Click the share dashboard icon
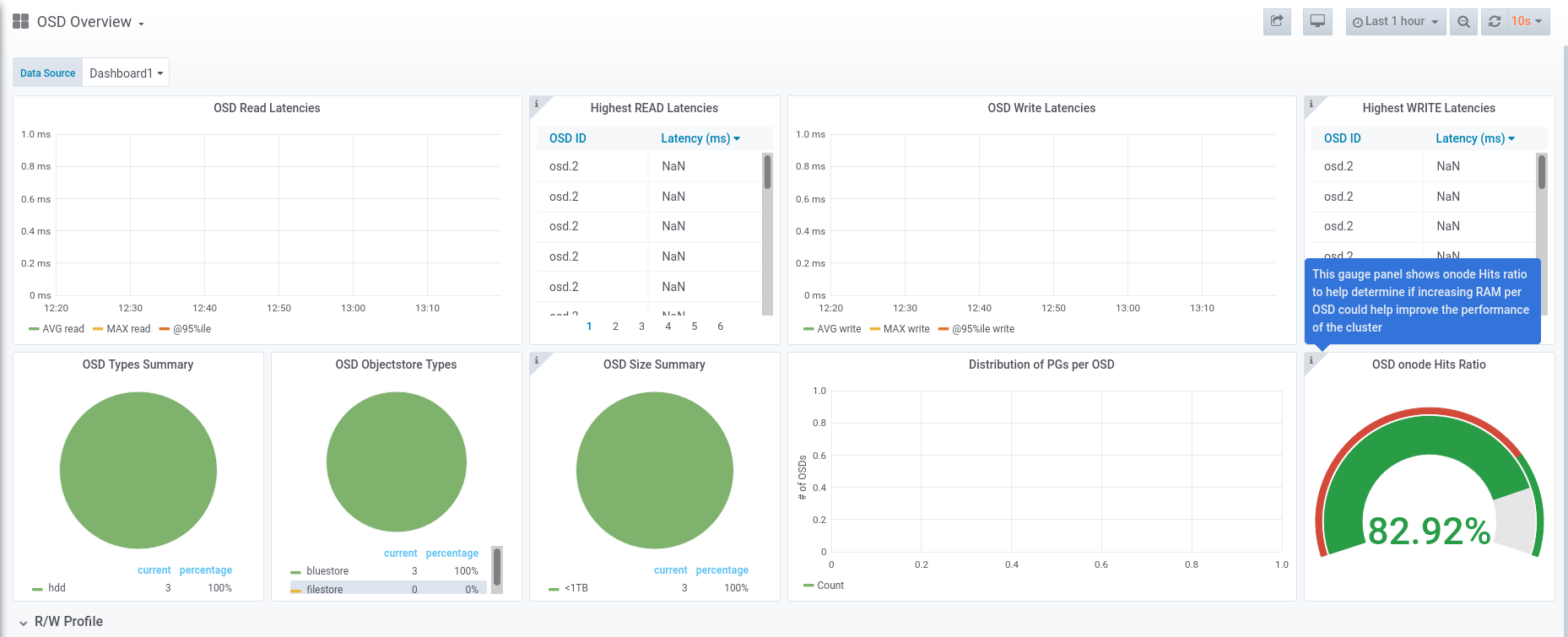The width and height of the screenshot is (1568, 637). pyautogui.click(x=1277, y=21)
